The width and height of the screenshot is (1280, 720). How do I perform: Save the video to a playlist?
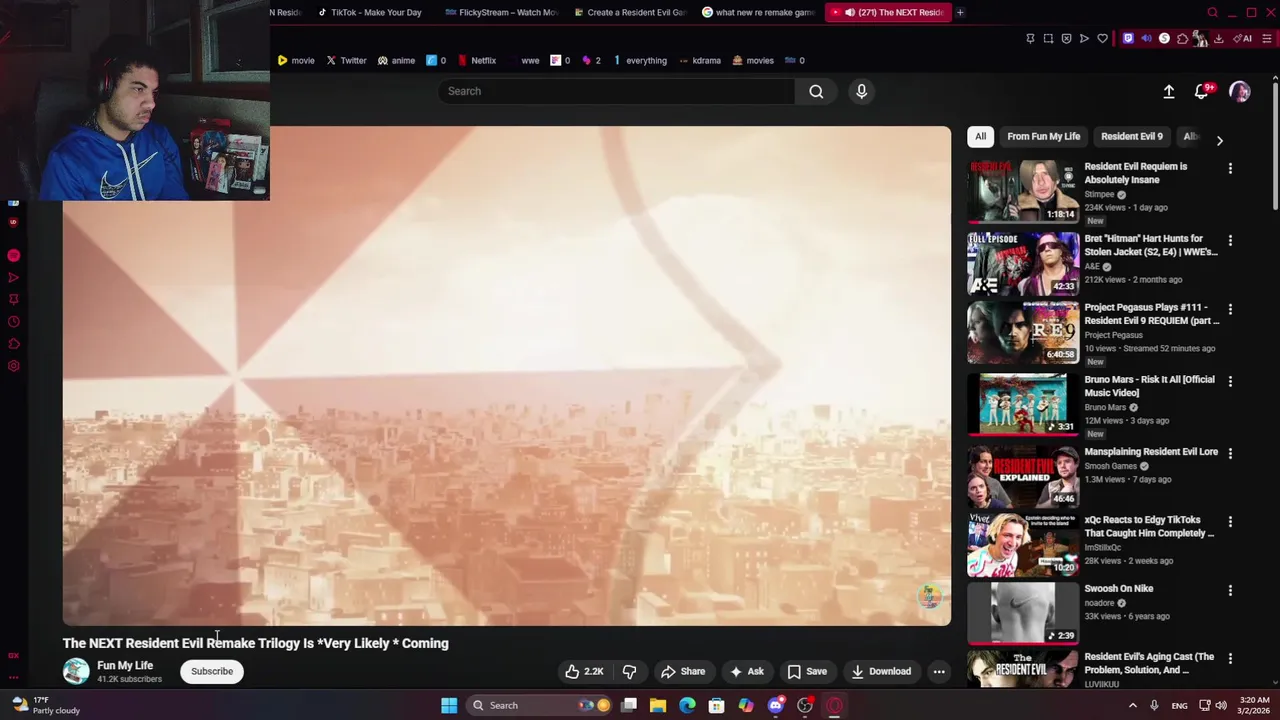tap(807, 672)
